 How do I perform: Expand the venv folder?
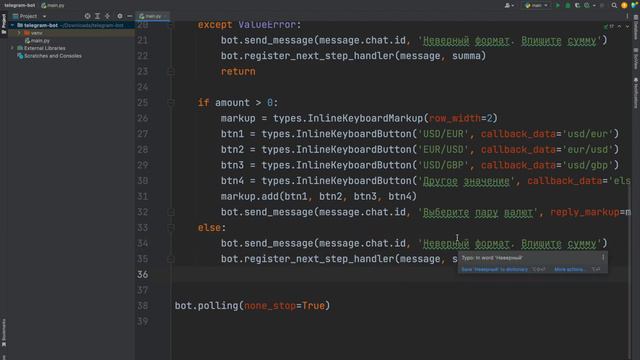coord(19,33)
